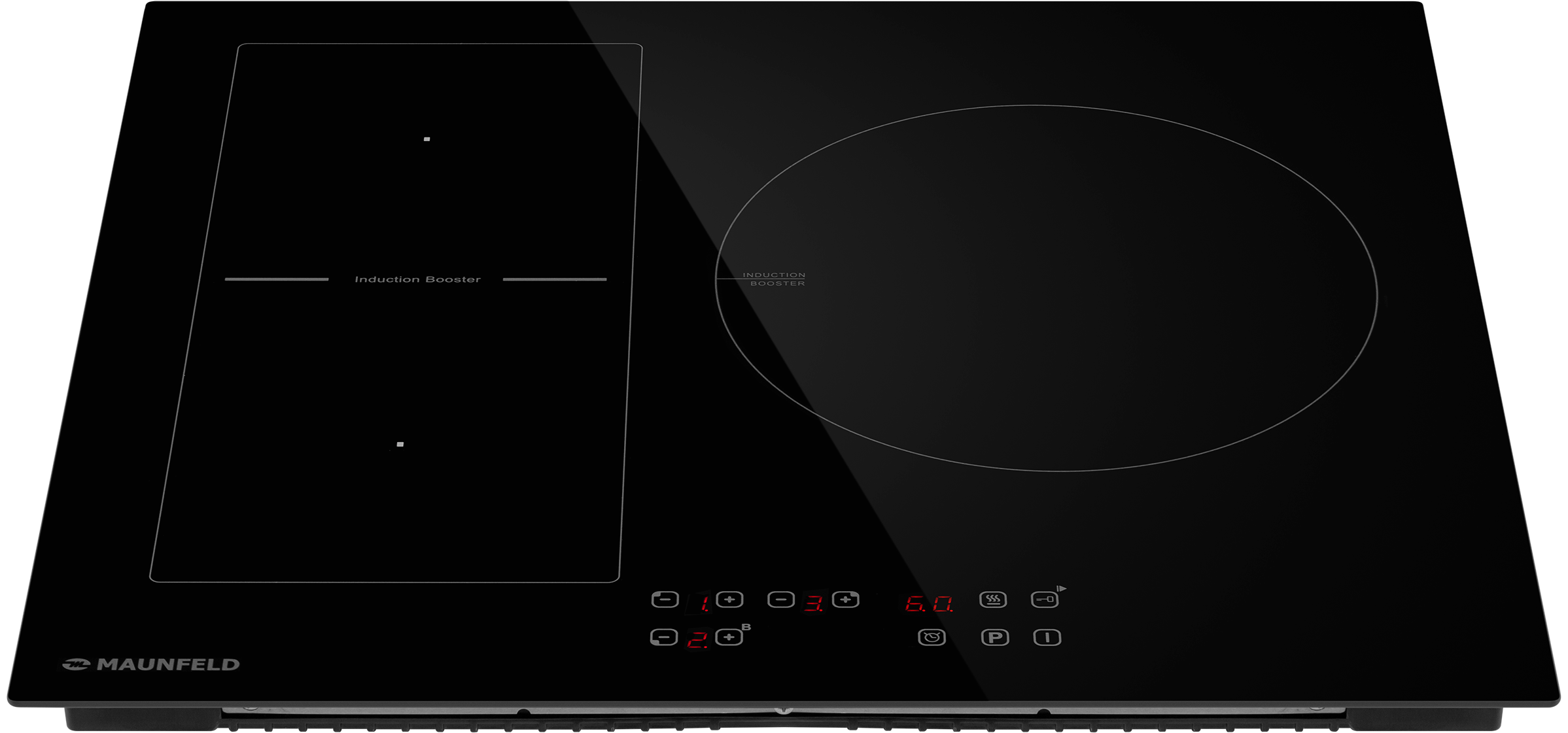The height and width of the screenshot is (733, 1568).
Task: Tap the zone 2 level display
Action: pyautogui.click(x=697, y=639)
